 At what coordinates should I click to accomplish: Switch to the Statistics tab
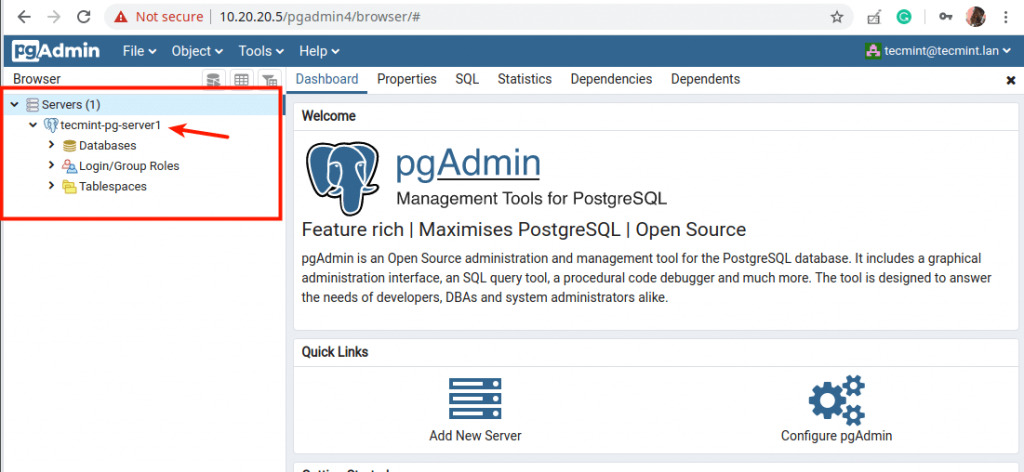click(524, 79)
